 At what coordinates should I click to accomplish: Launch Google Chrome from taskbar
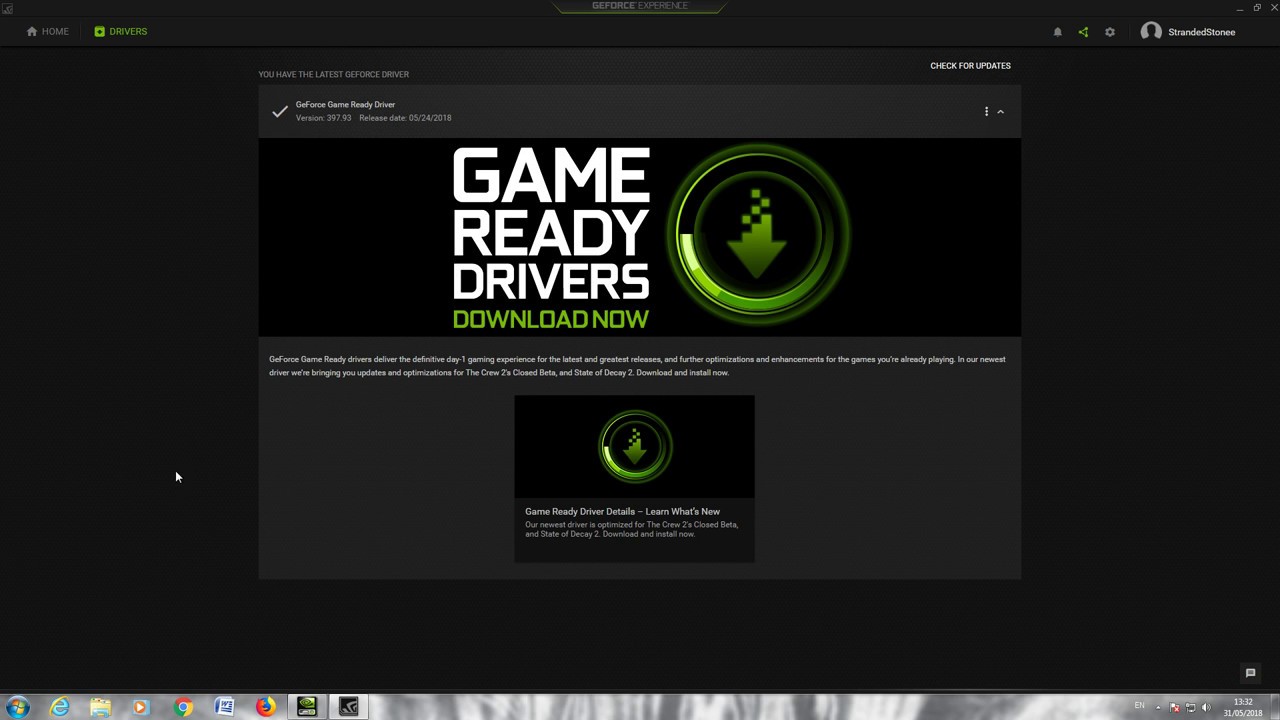[x=183, y=707]
